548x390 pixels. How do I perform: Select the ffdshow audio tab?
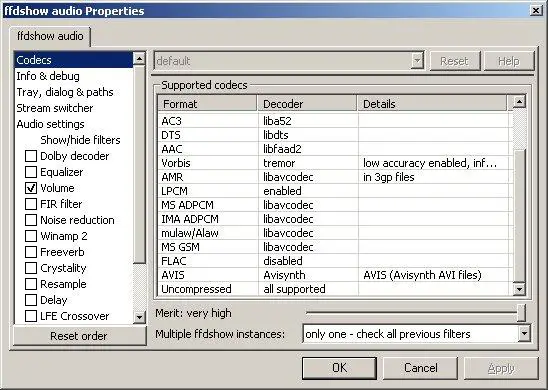coord(50,36)
